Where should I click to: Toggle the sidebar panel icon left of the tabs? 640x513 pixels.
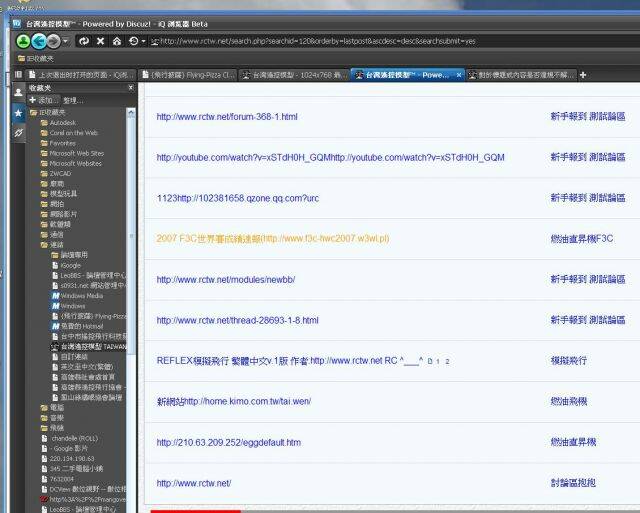click(18, 74)
